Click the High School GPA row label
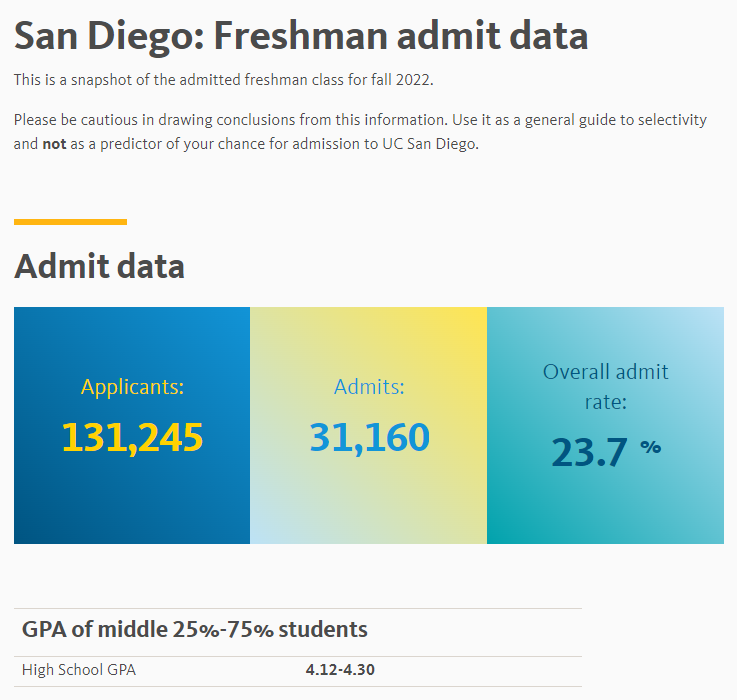The image size is (737, 700). coord(79,670)
